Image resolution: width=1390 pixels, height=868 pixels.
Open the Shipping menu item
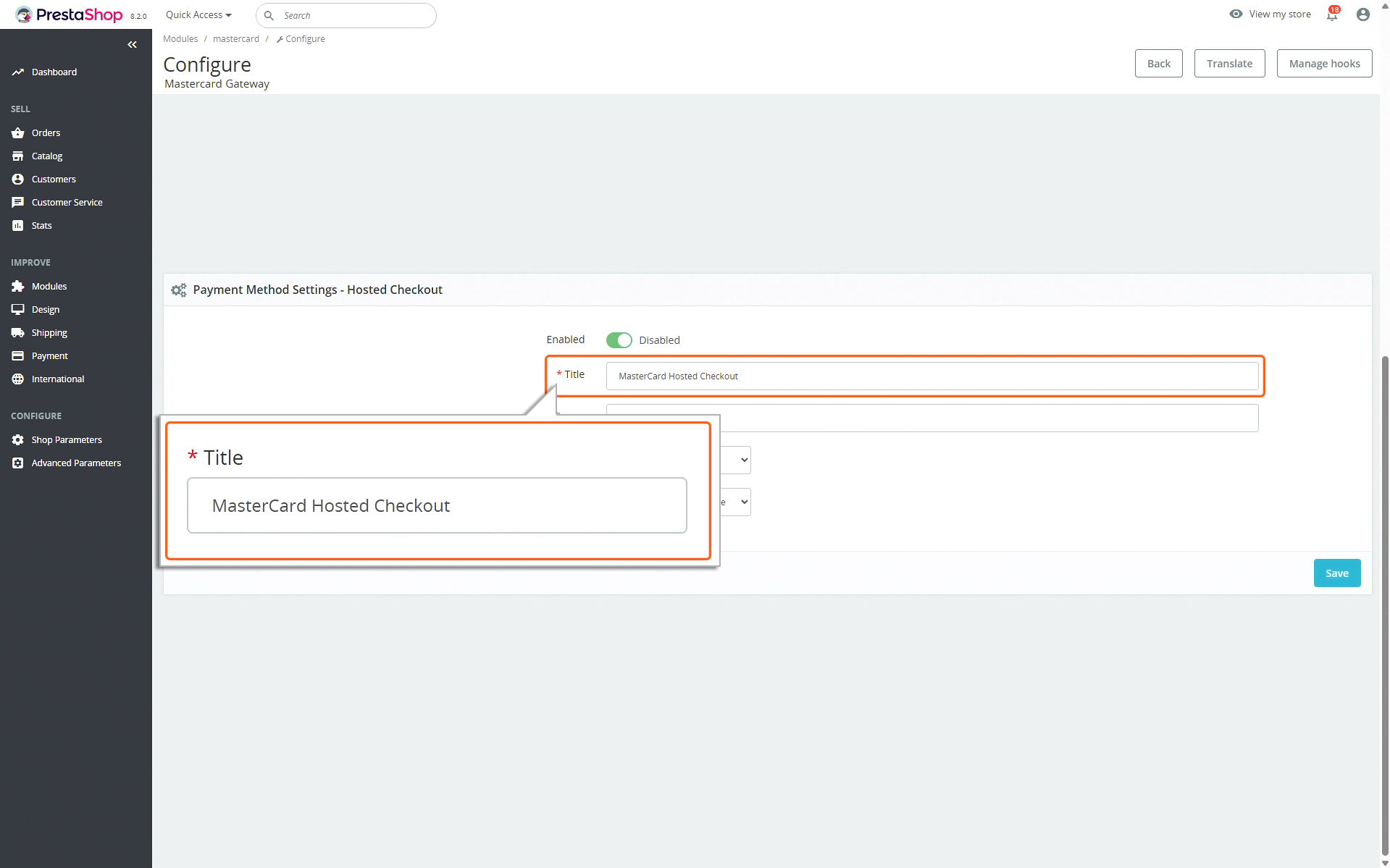[x=49, y=333]
